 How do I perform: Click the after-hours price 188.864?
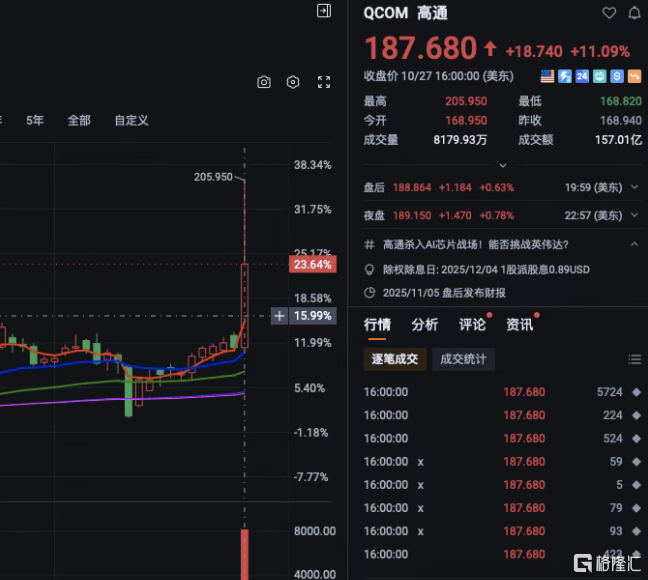point(412,187)
